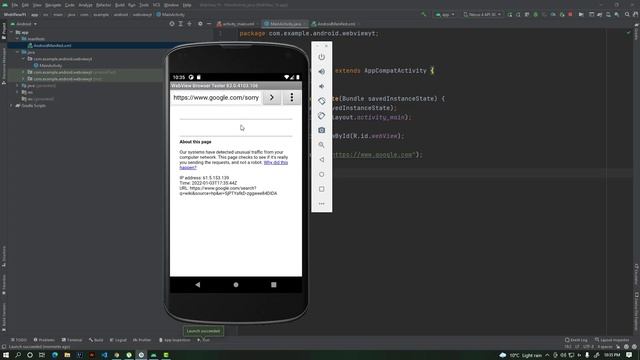Click Expand All icon in Project panel
The height and width of the screenshot is (360, 640).
181,24
